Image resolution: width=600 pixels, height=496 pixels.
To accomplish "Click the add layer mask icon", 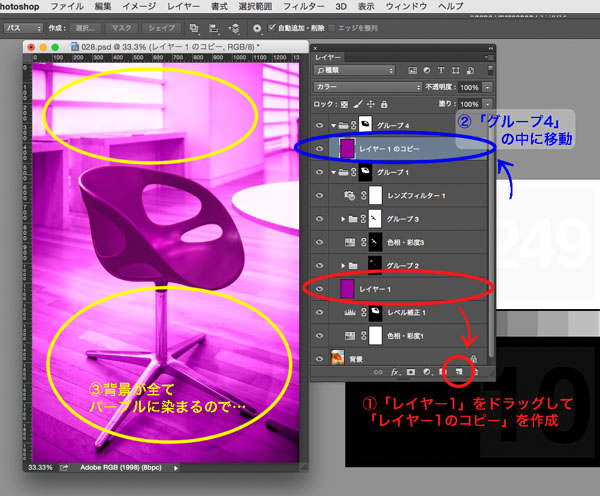I will [412, 371].
